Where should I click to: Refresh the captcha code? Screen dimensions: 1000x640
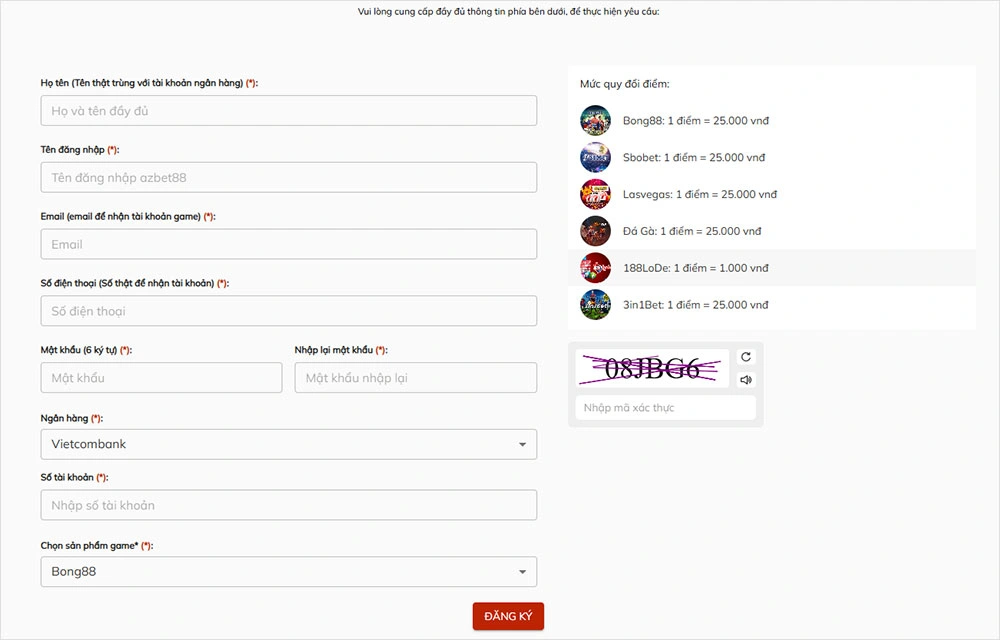click(x=746, y=357)
